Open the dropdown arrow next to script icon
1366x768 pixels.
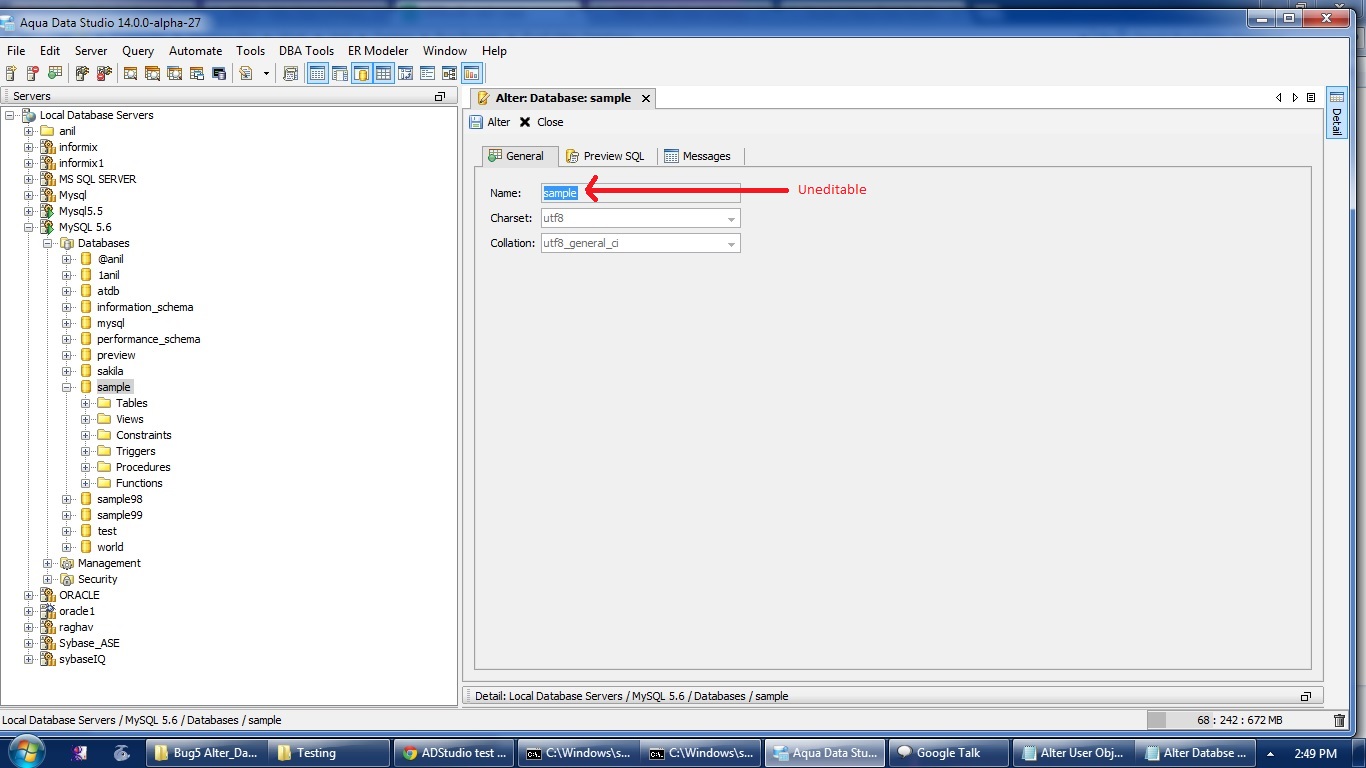pyautogui.click(x=266, y=73)
